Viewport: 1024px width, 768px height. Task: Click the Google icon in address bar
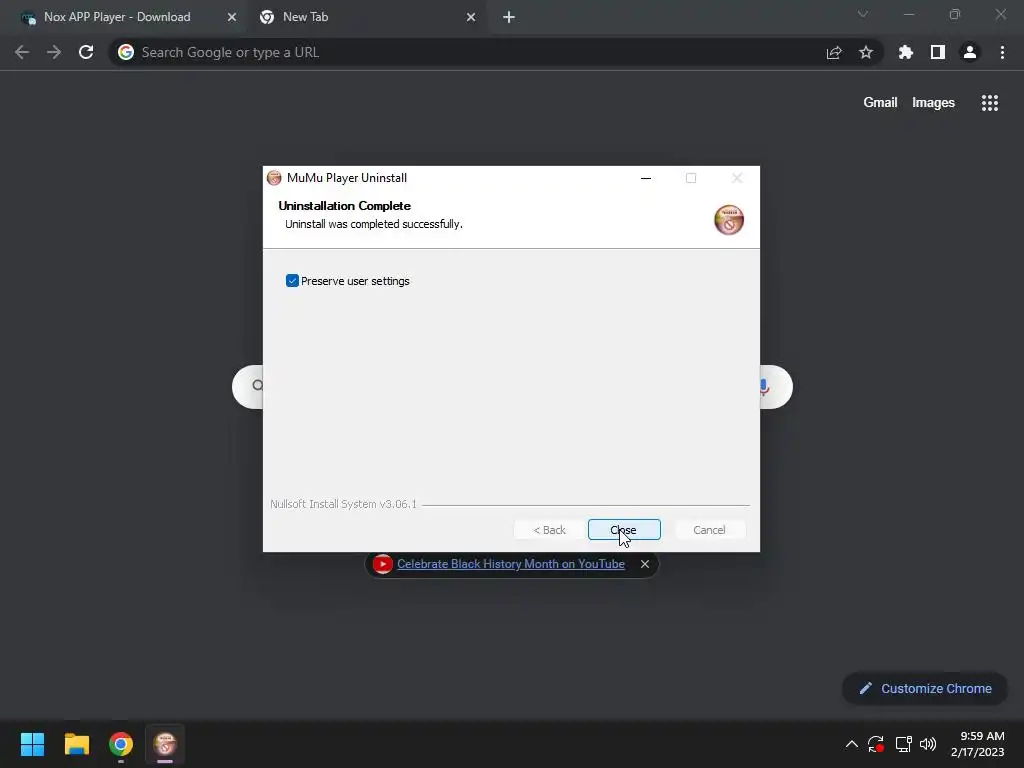[126, 52]
